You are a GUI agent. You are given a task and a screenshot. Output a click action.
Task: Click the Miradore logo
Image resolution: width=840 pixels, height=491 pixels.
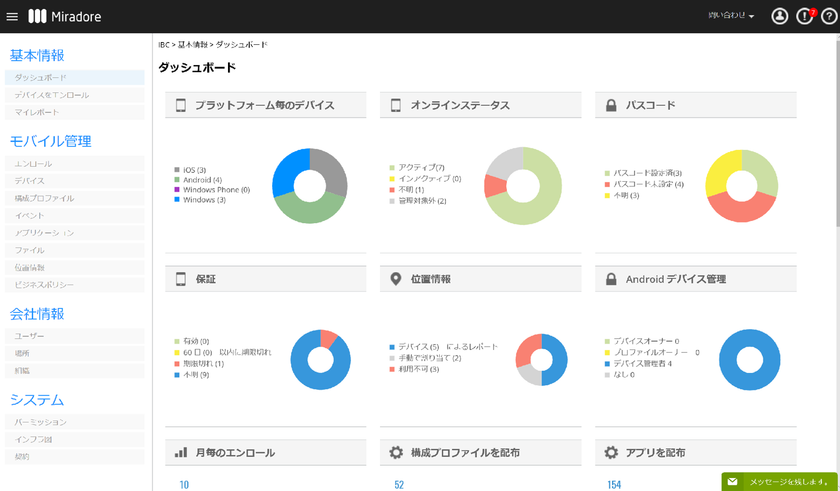coord(65,17)
